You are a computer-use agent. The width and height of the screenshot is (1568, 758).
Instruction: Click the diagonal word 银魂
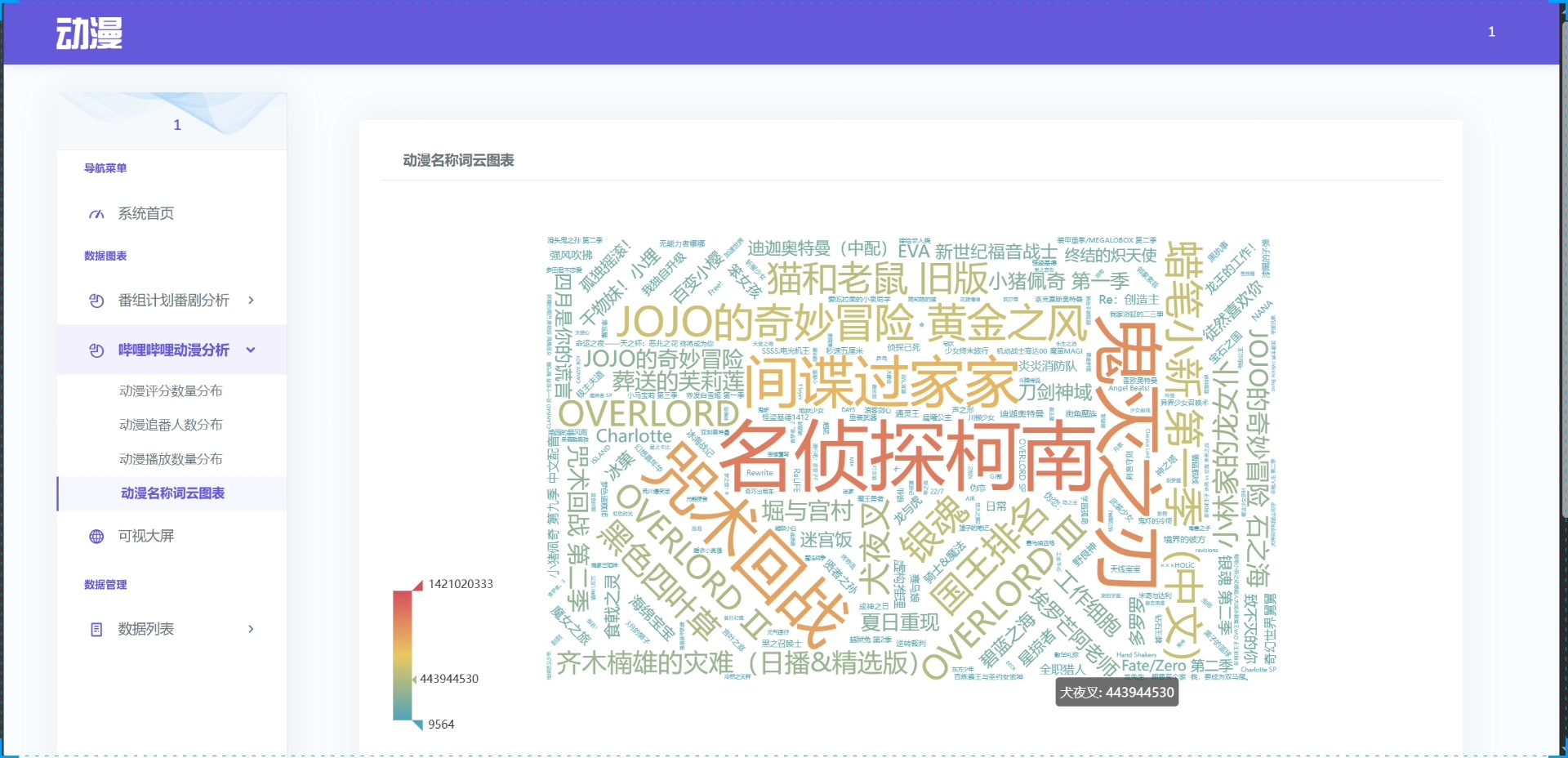coord(933,529)
